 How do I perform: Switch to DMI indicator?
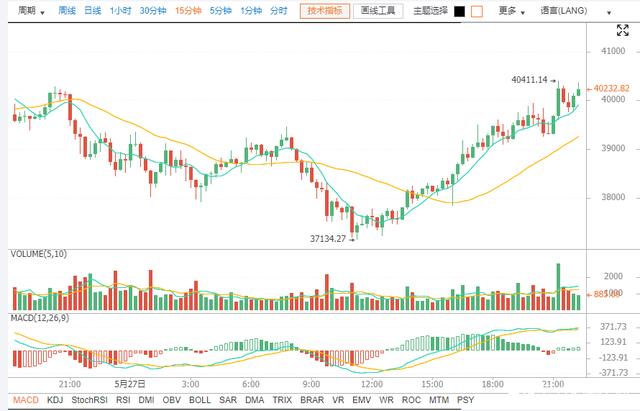pyautogui.click(x=147, y=400)
